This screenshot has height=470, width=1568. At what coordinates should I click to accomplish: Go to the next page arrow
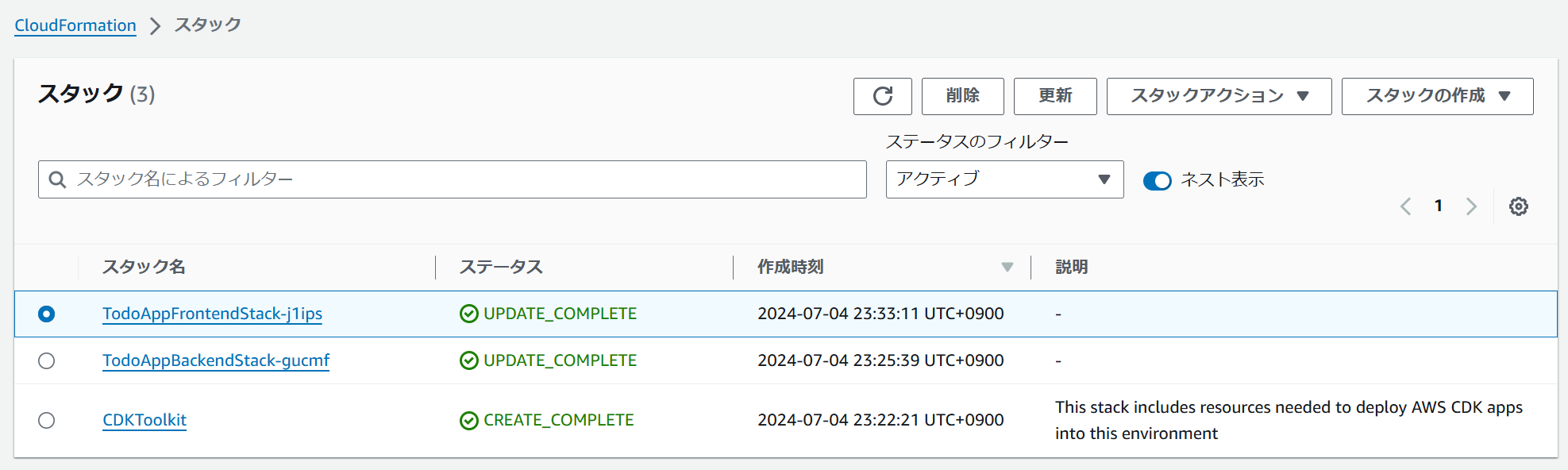pyautogui.click(x=1471, y=206)
